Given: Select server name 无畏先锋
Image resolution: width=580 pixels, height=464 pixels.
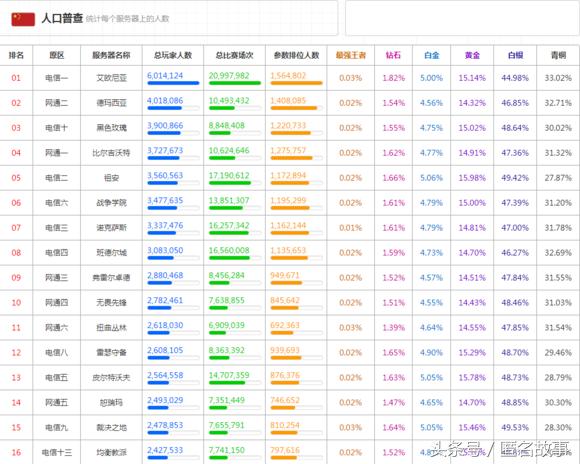Looking at the screenshot, I should 111,303.
